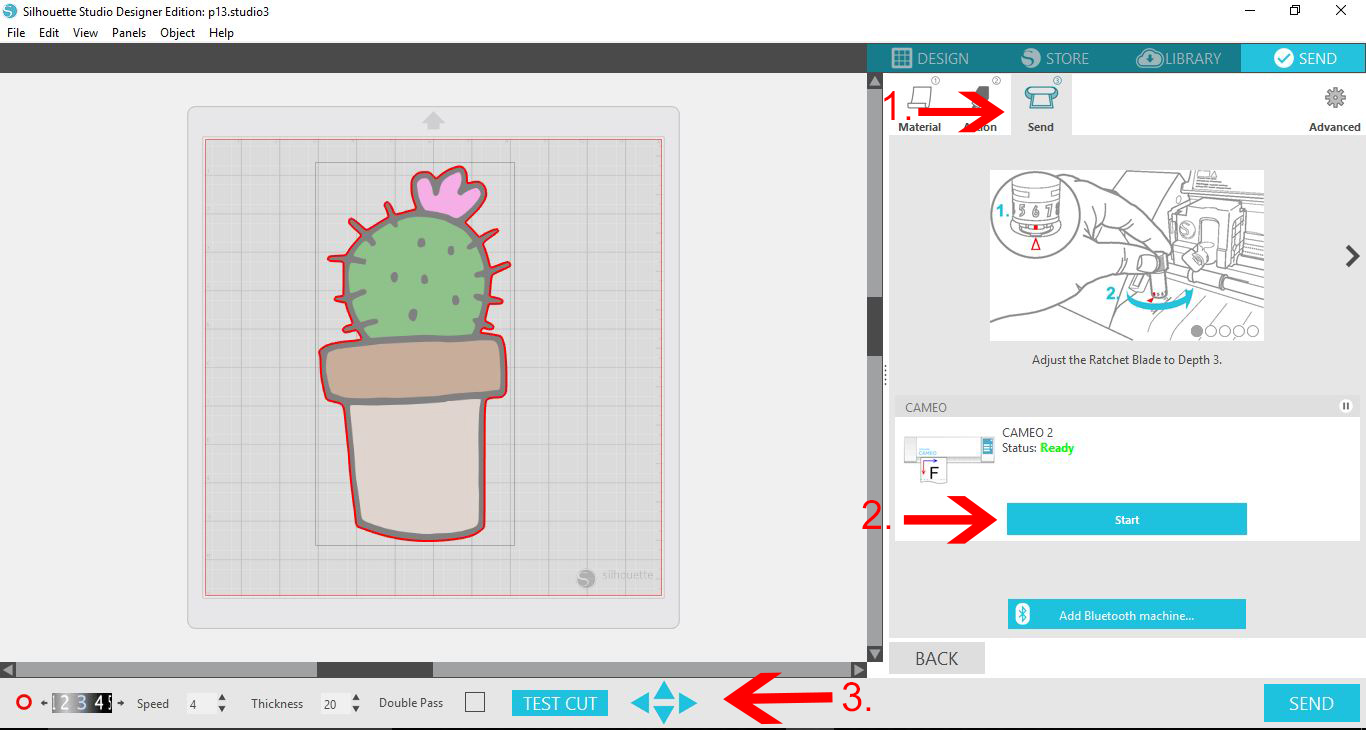The image size is (1366, 730).
Task: Move blade position left with arrow
Action: tap(640, 703)
